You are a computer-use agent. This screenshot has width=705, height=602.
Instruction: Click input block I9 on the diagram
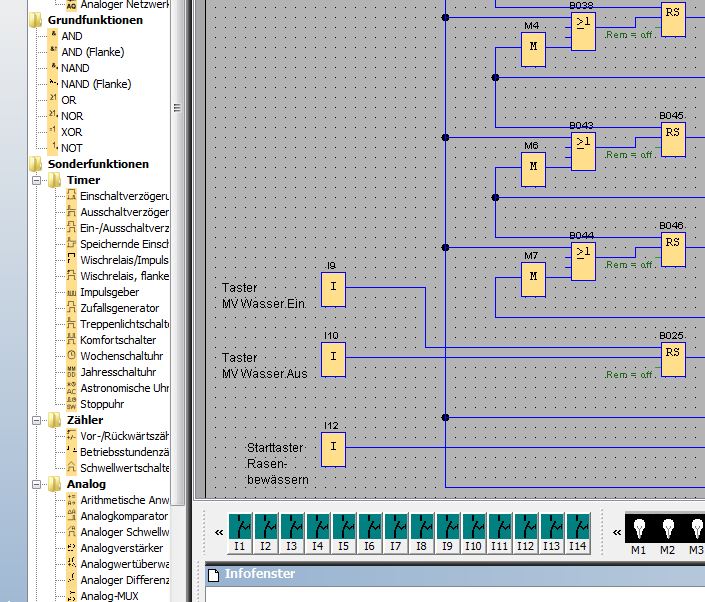pos(333,291)
